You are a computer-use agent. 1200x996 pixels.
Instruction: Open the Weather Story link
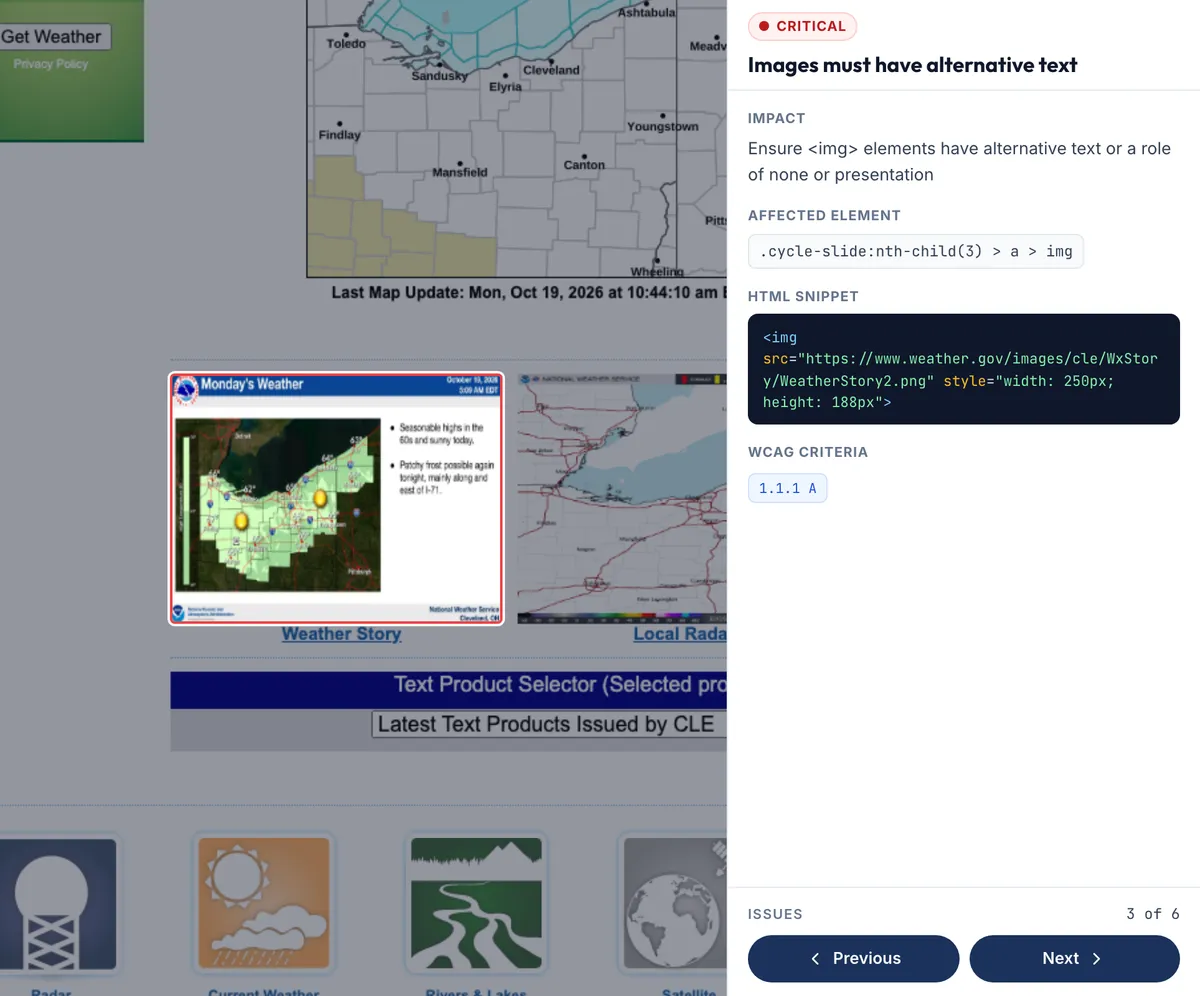coord(341,634)
